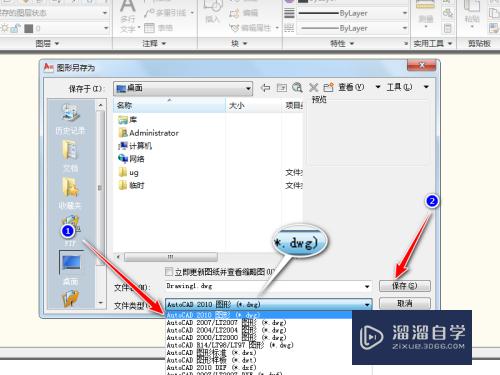The image size is (500, 375).
Task: Click the 取消 cancel button
Action: pos(405,304)
